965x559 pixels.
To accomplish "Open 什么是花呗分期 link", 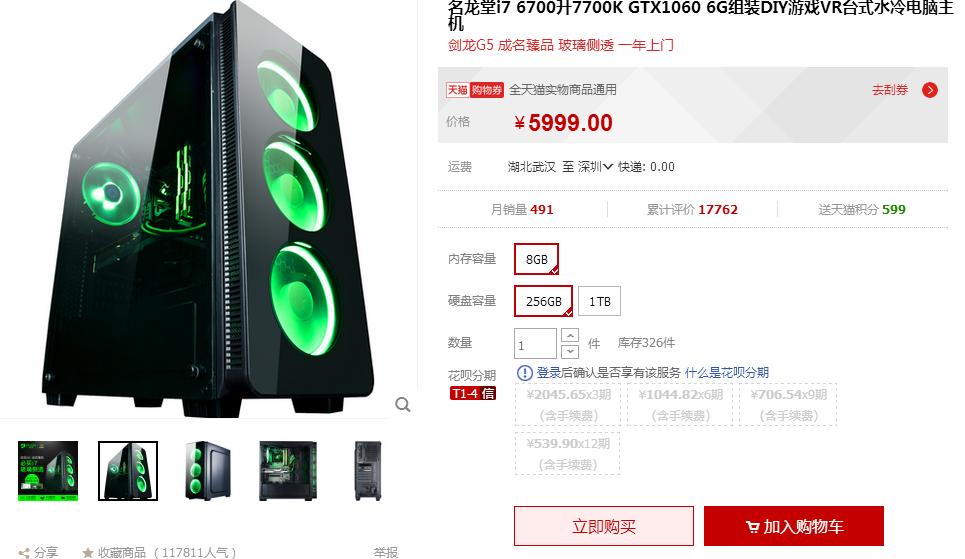I will pyautogui.click(x=727, y=372).
